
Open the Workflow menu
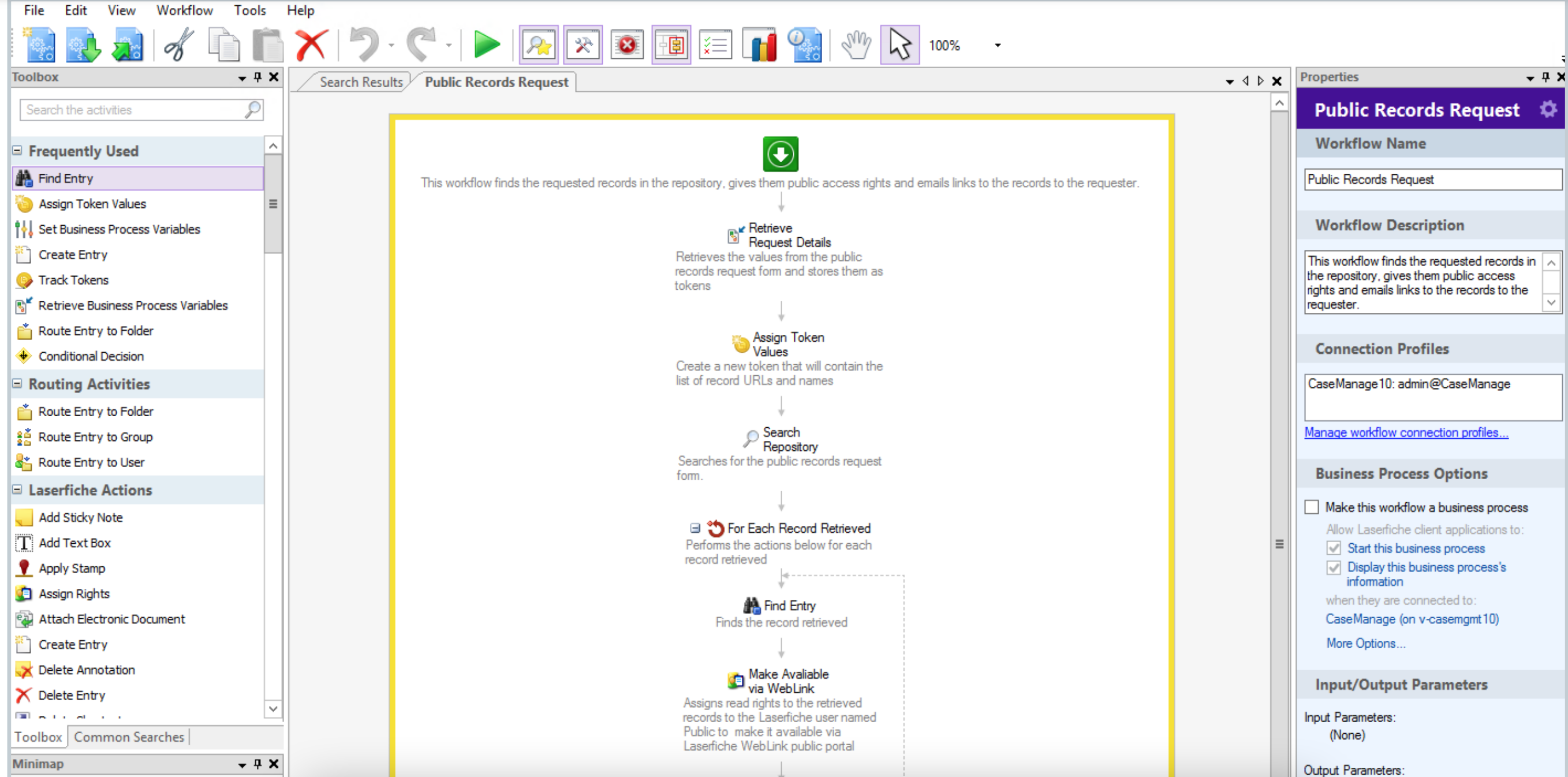pyautogui.click(x=184, y=10)
